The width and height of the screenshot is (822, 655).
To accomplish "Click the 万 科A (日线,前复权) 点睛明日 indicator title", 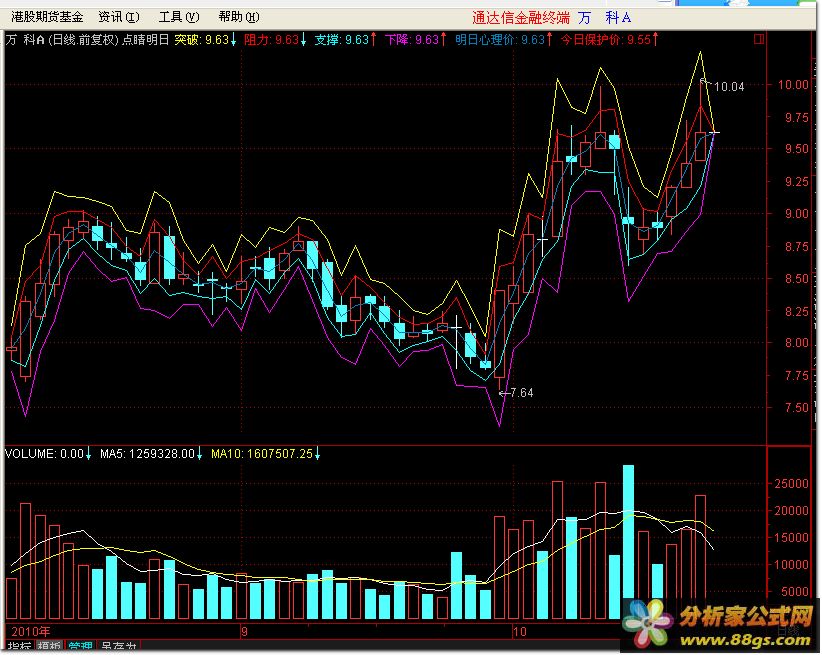I will (87, 40).
